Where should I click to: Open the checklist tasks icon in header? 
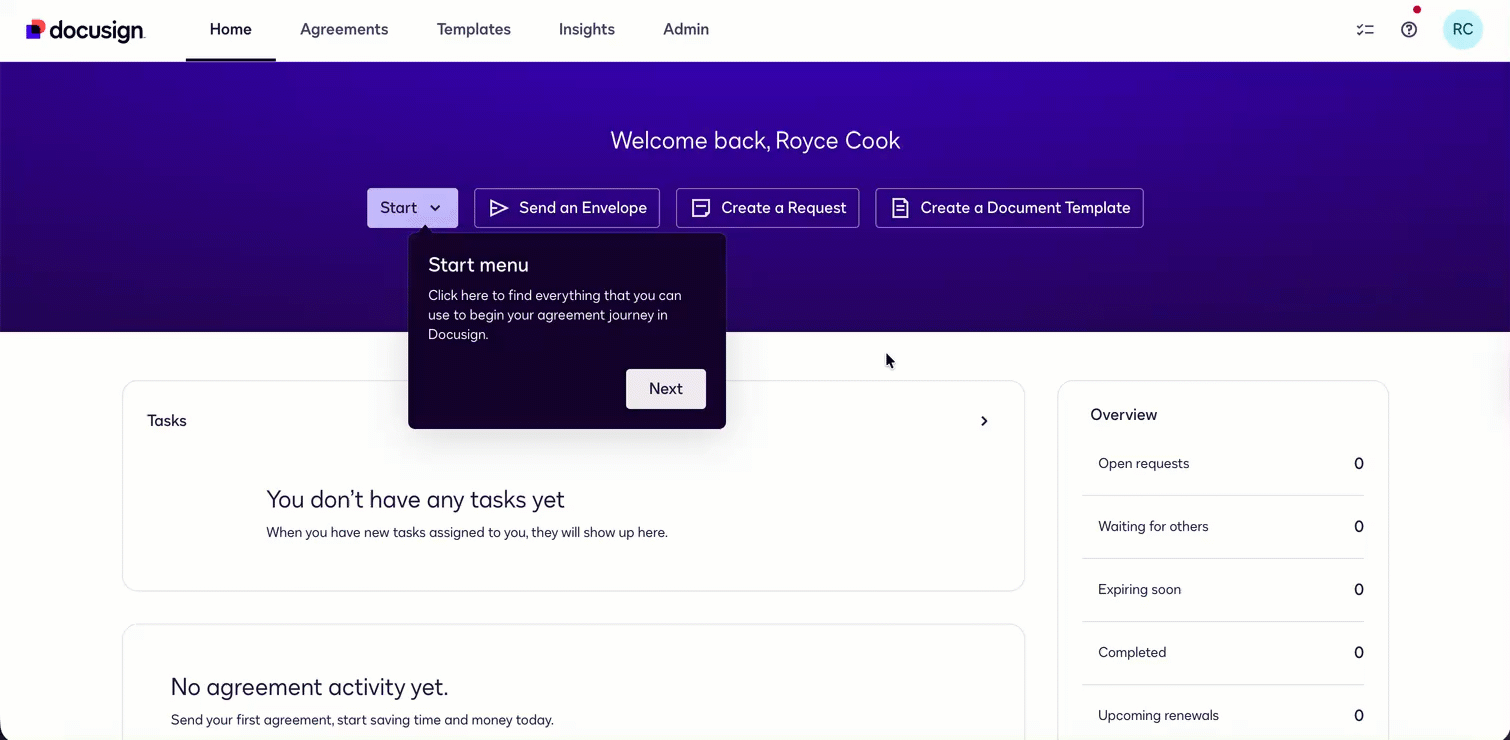click(x=1365, y=30)
